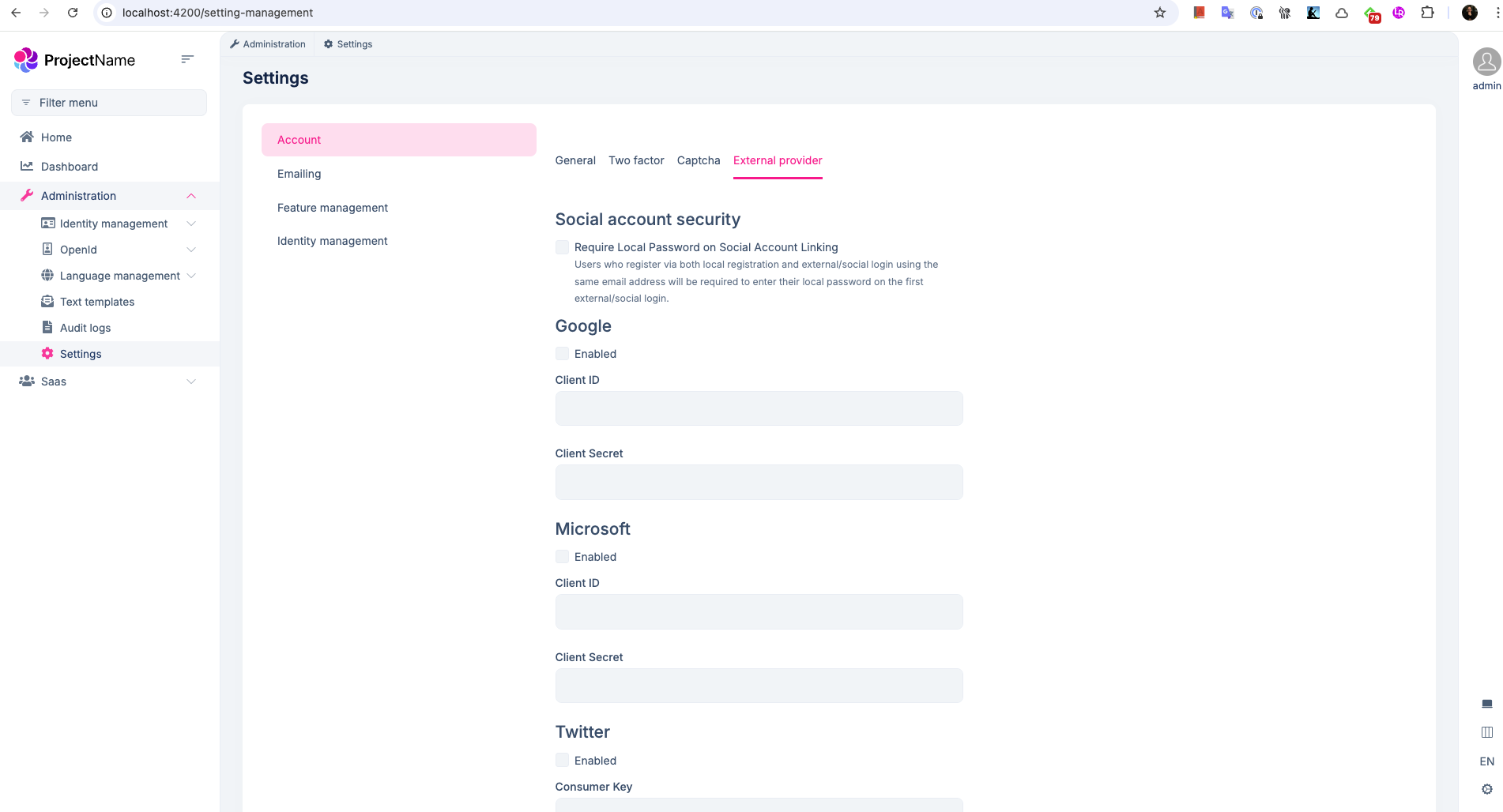Click the Google Client ID input field
Viewport: 1503px width, 812px height.
[x=759, y=408]
